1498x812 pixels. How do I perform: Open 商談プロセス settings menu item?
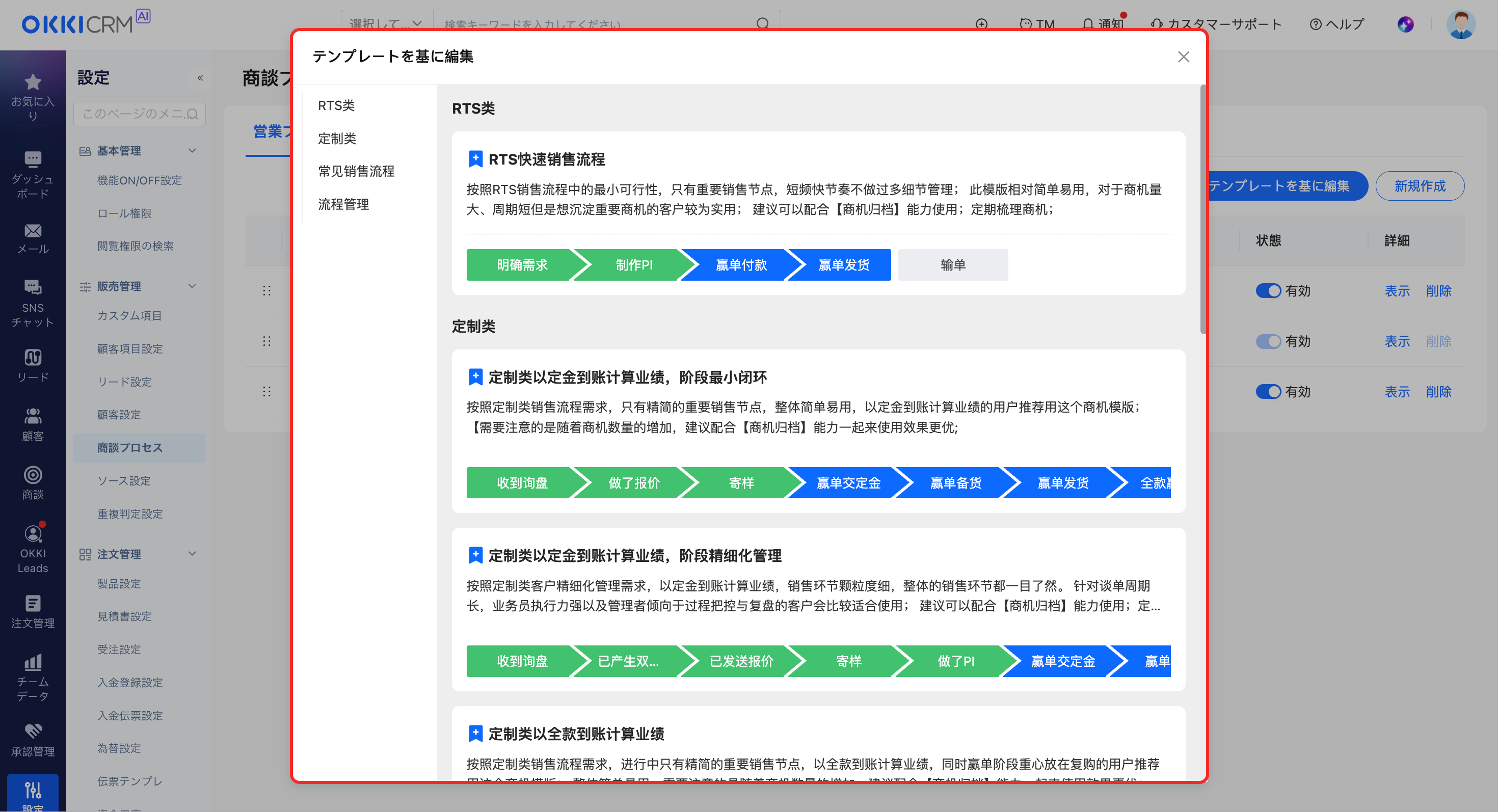pos(140,448)
